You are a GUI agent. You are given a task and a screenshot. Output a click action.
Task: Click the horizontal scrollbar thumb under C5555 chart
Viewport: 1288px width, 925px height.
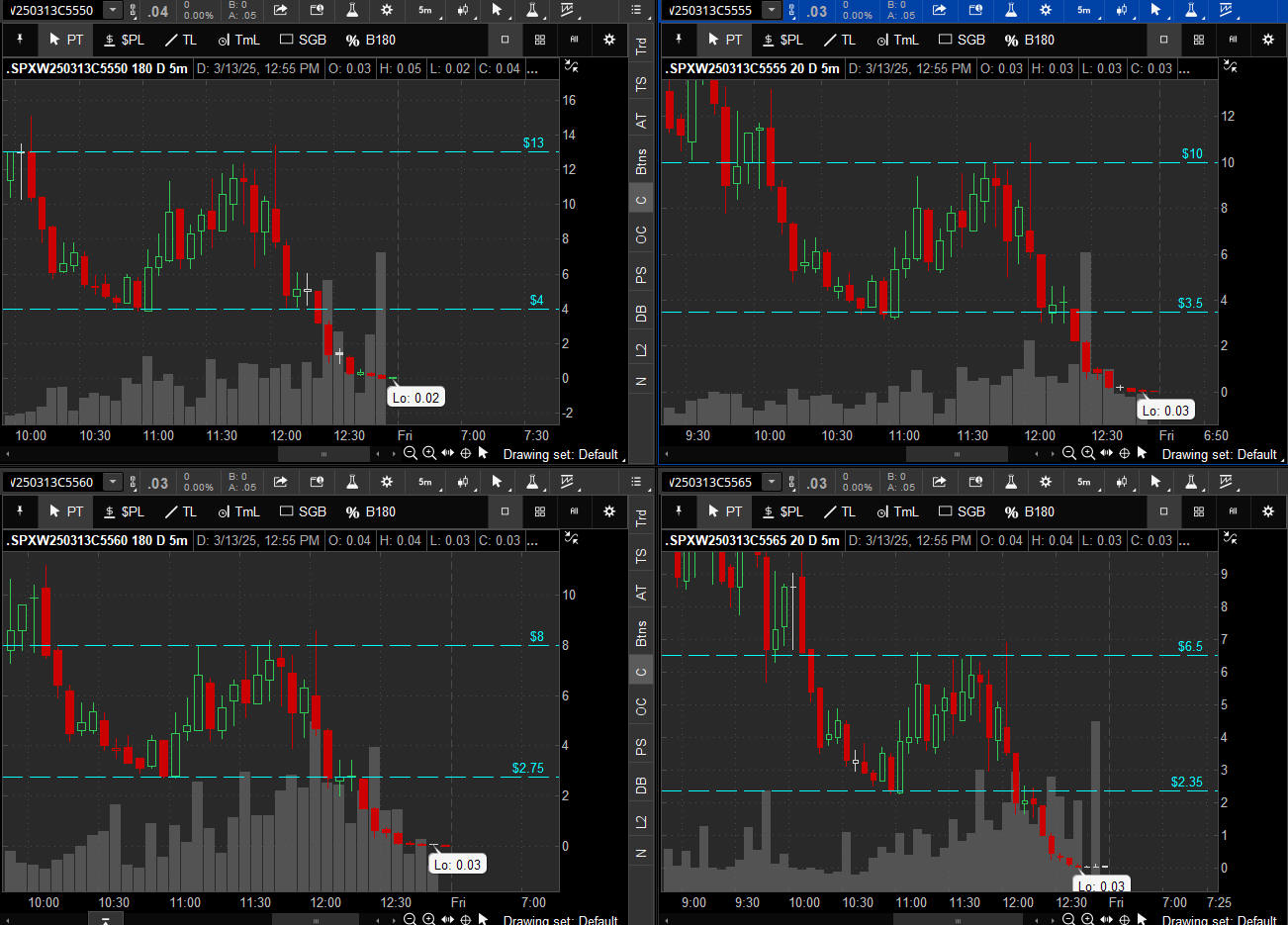[957, 454]
